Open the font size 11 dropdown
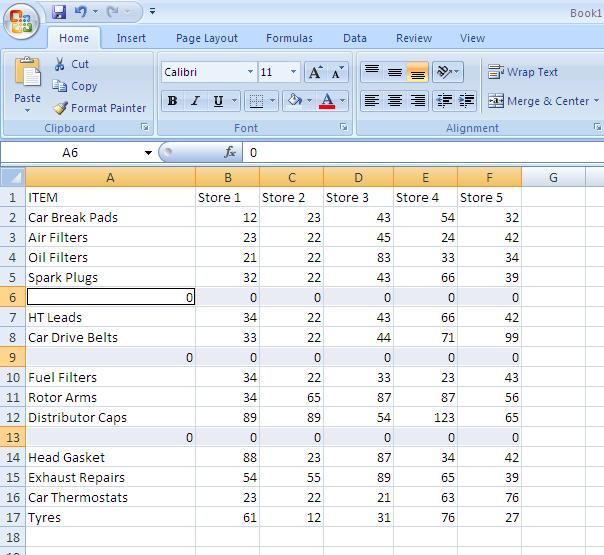Viewport: 604px width, 555px height. [294, 72]
